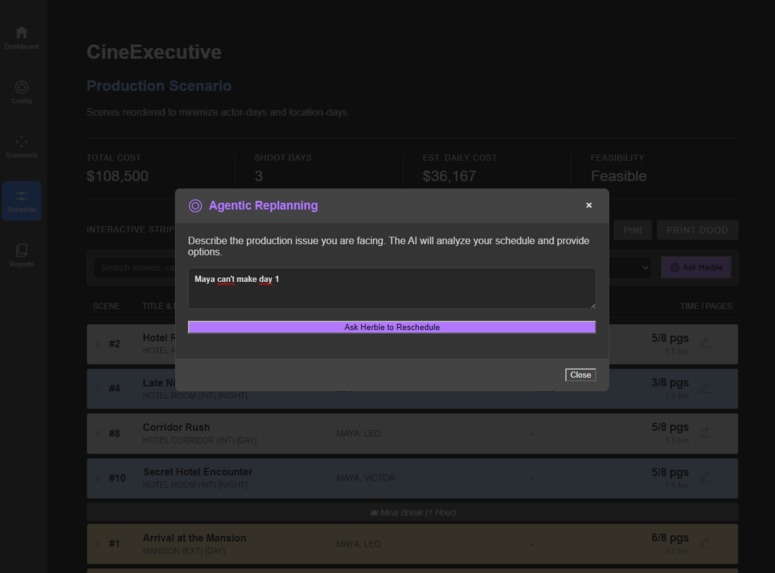Click the Print button
This screenshot has width=775, height=573.
[x=633, y=230]
